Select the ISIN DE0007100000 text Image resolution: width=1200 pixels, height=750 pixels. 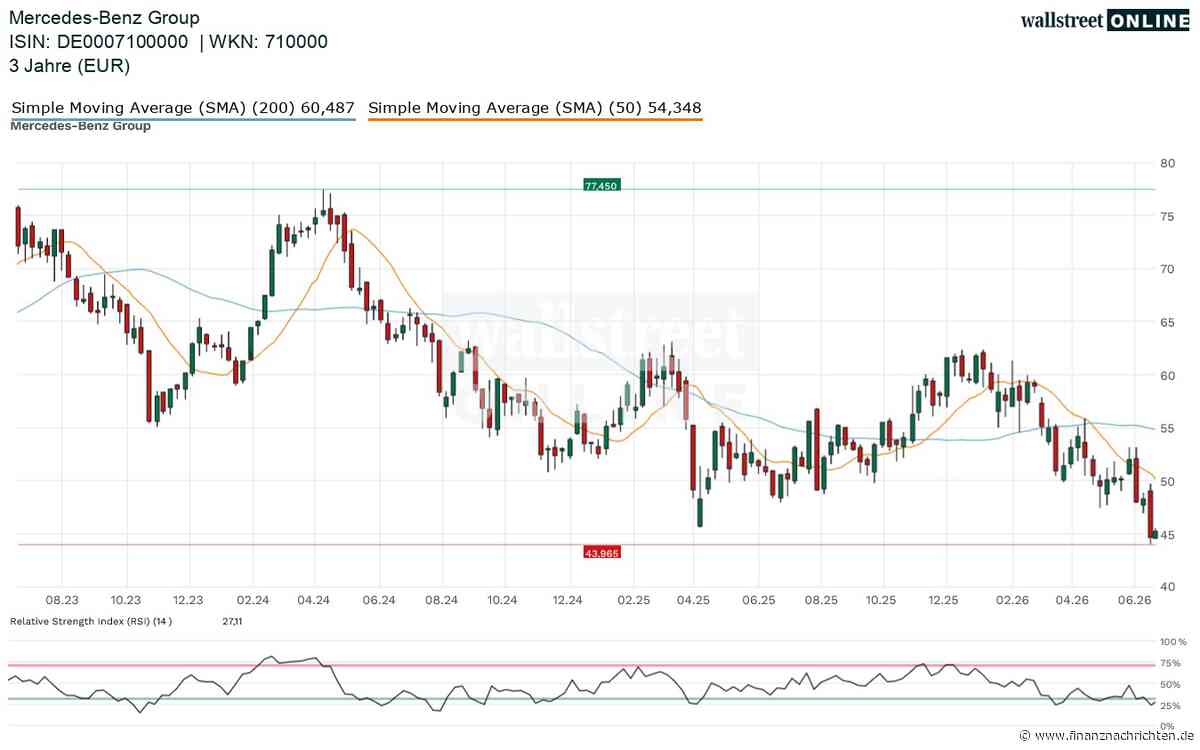[98, 42]
